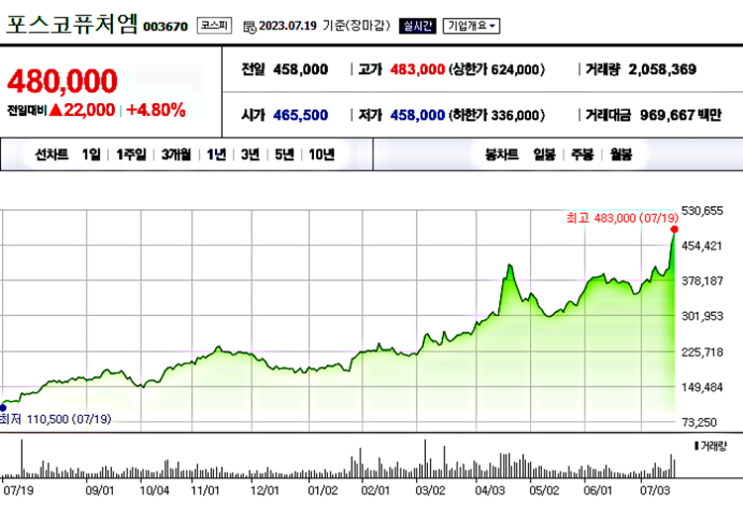This screenshot has width=743, height=517.
Task: Click the 06/01 date axis label
Action: [598, 490]
